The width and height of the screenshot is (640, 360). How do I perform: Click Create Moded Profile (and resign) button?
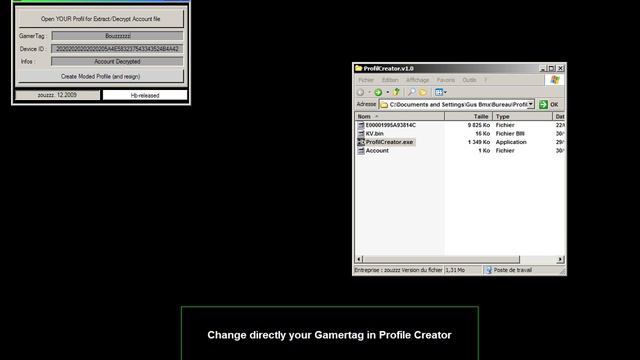(x=100, y=76)
